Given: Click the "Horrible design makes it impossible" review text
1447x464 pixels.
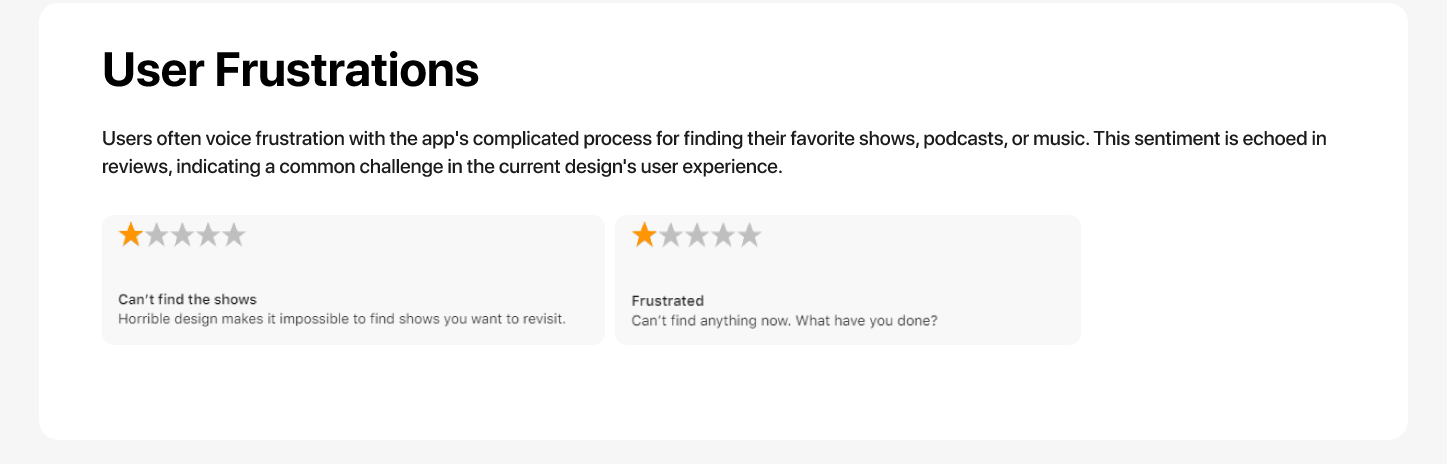Looking at the screenshot, I should (342, 319).
